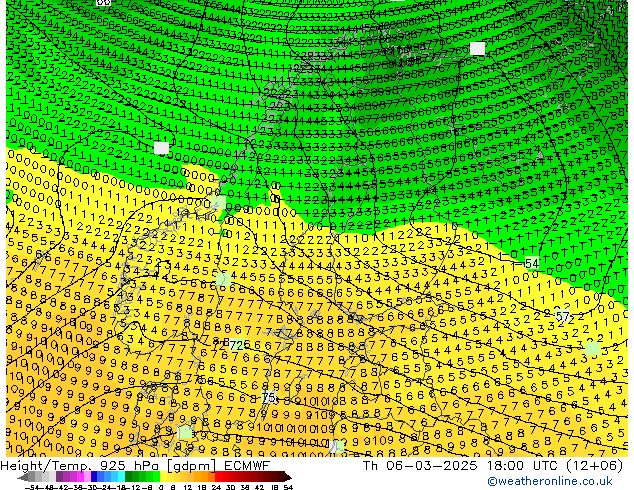
Task: Click the dark blue legend swatch above -30
Action: pyautogui.click(x=94, y=477)
